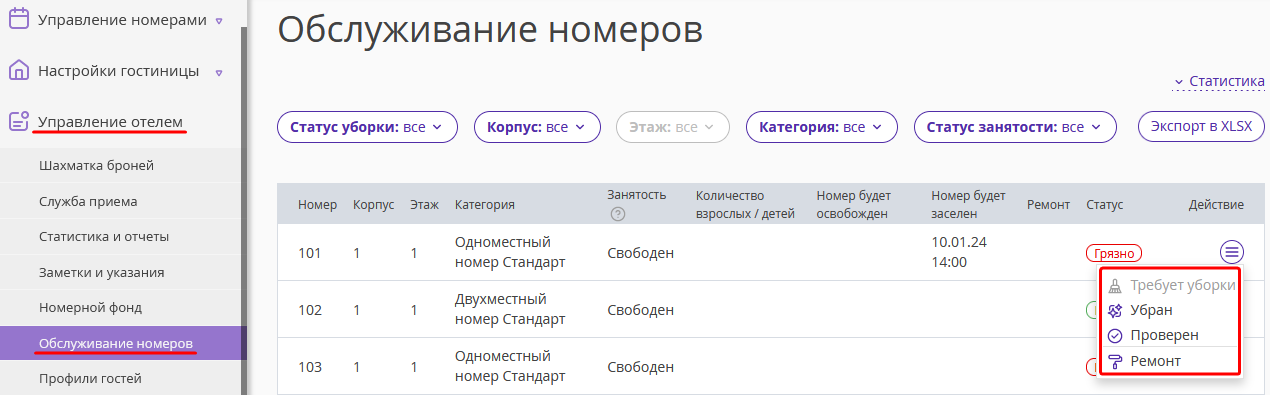Open Номерной фонд in the sidebar

[x=120, y=308]
